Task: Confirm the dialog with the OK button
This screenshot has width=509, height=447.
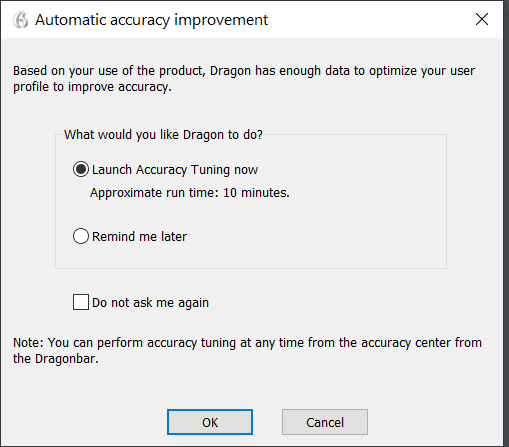Action: click(x=210, y=422)
